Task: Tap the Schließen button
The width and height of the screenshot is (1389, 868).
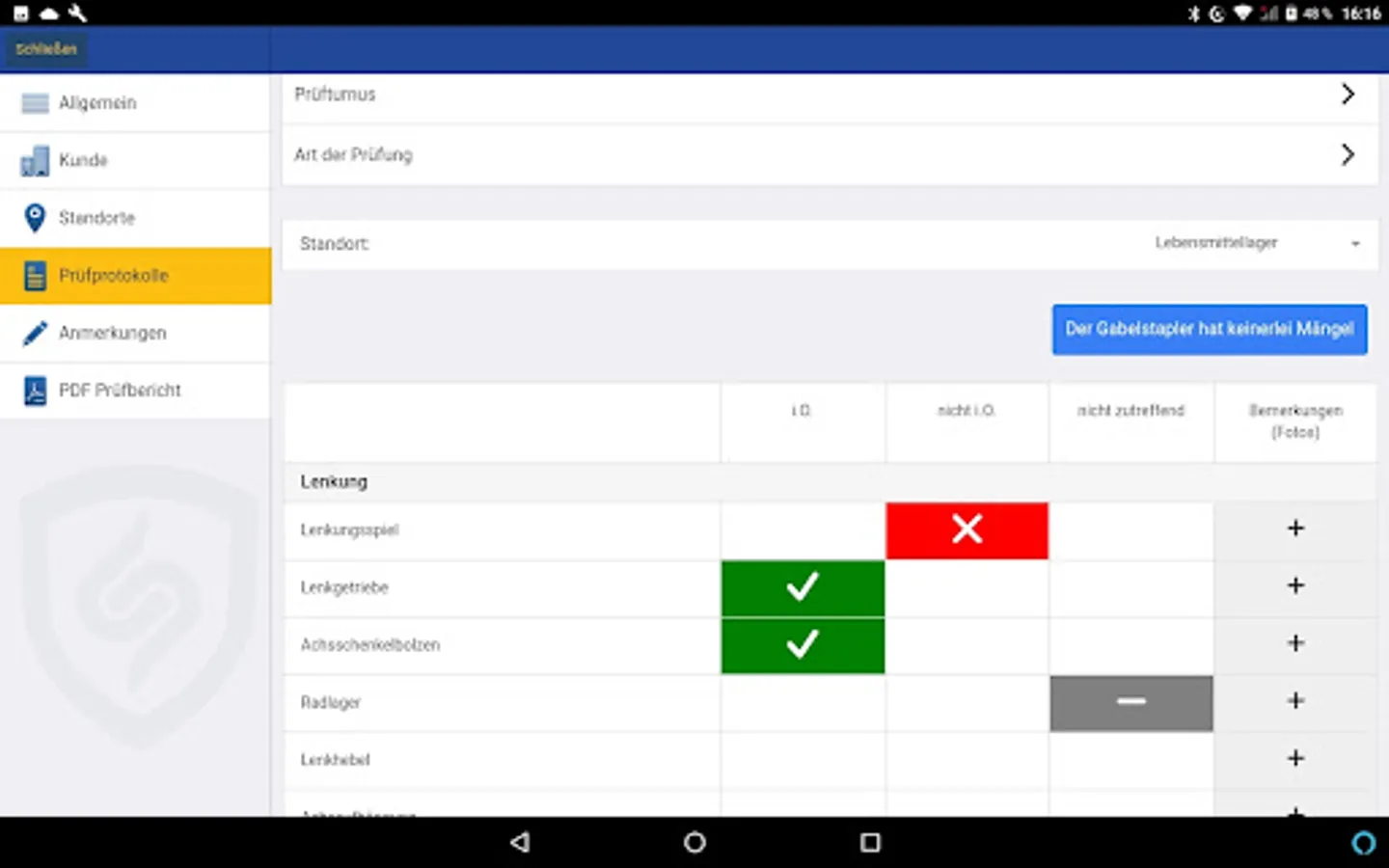Action: click(45, 48)
